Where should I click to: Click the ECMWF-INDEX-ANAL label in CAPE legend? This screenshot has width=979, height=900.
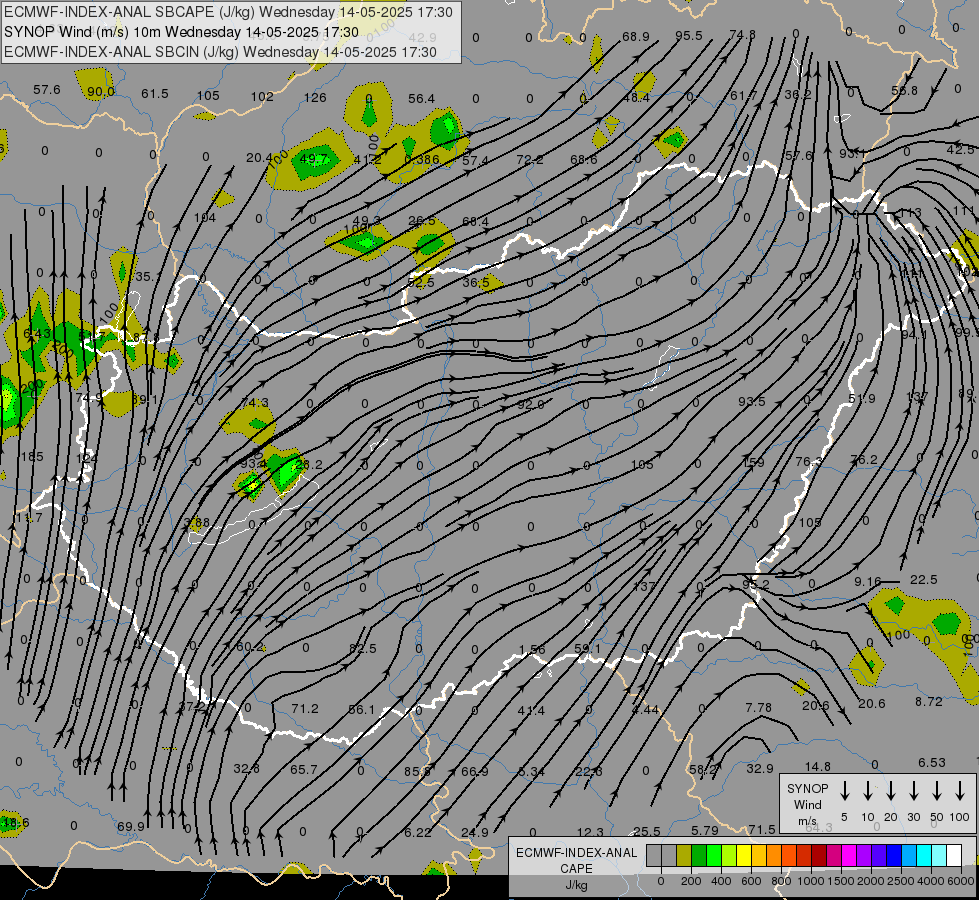tap(576, 853)
